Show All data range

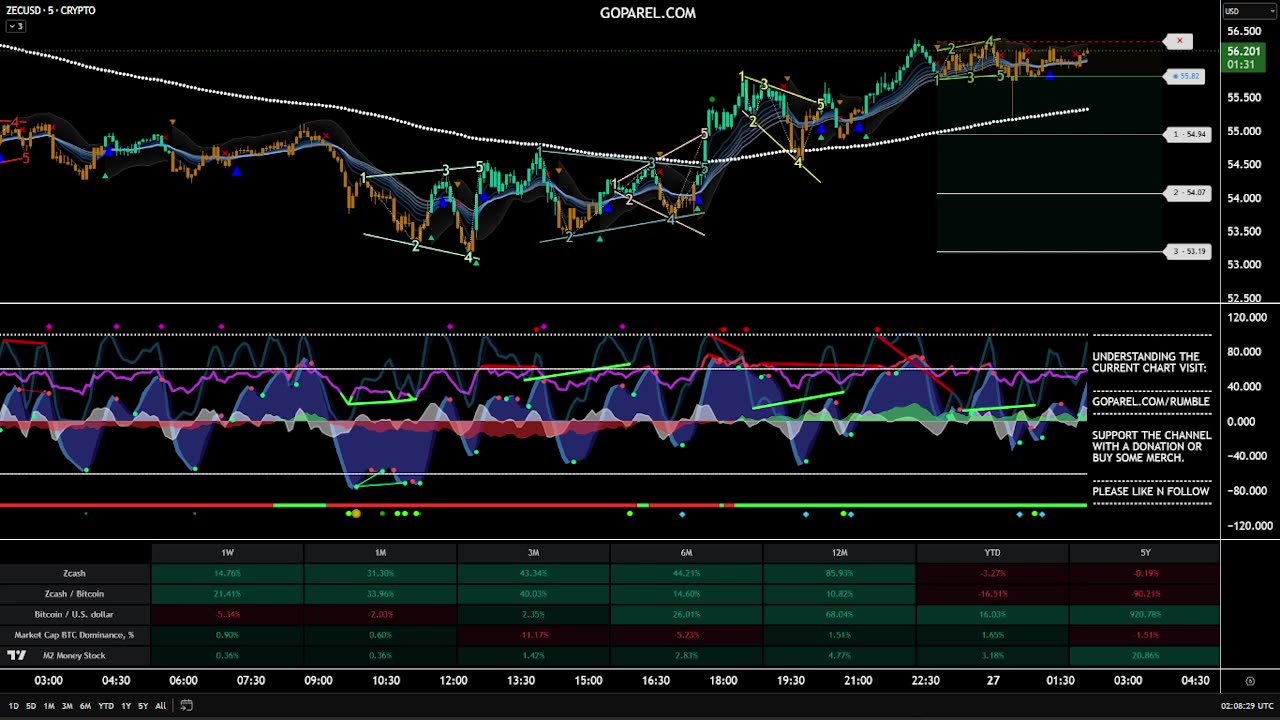160,706
